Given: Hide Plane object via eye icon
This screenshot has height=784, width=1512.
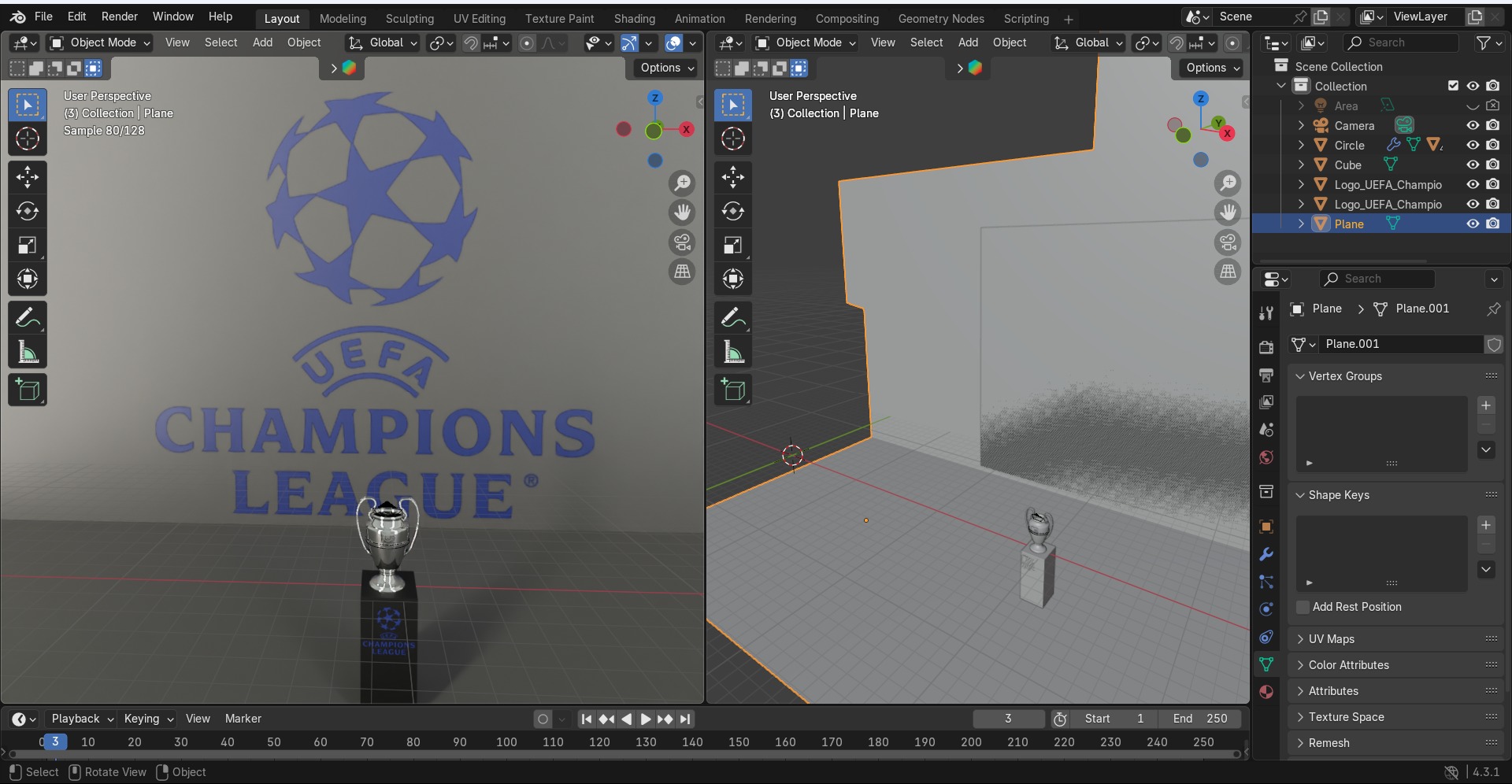Looking at the screenshot, I should point(1473,224).
